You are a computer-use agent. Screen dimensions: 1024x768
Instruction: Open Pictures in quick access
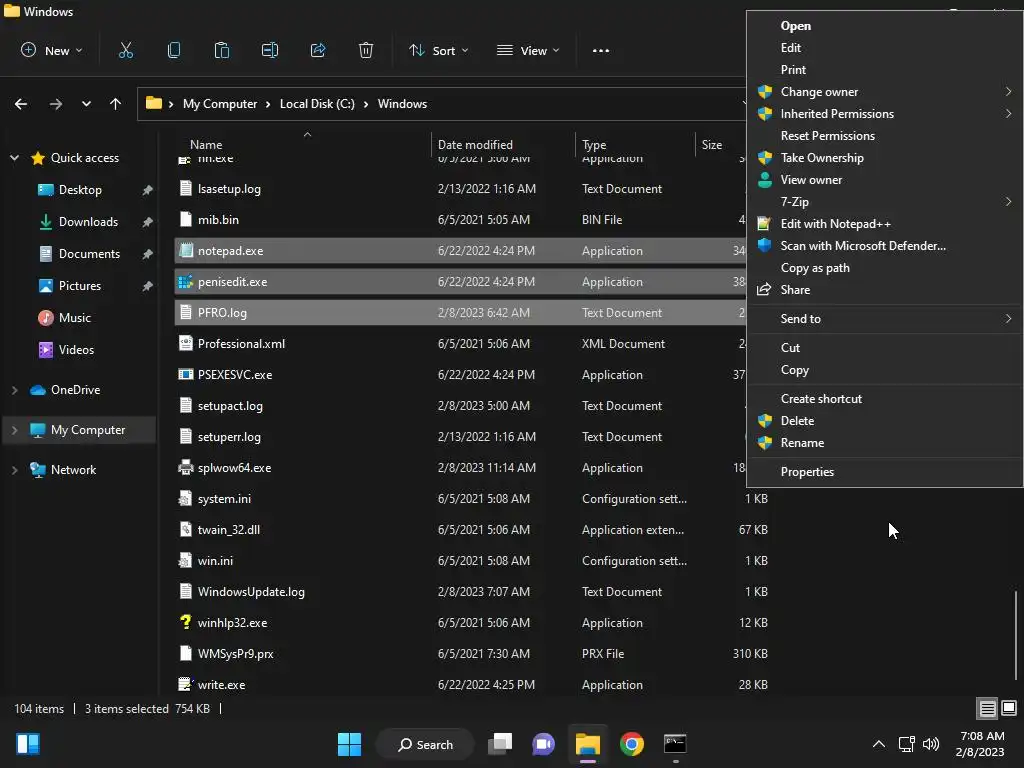click(80, 286)
